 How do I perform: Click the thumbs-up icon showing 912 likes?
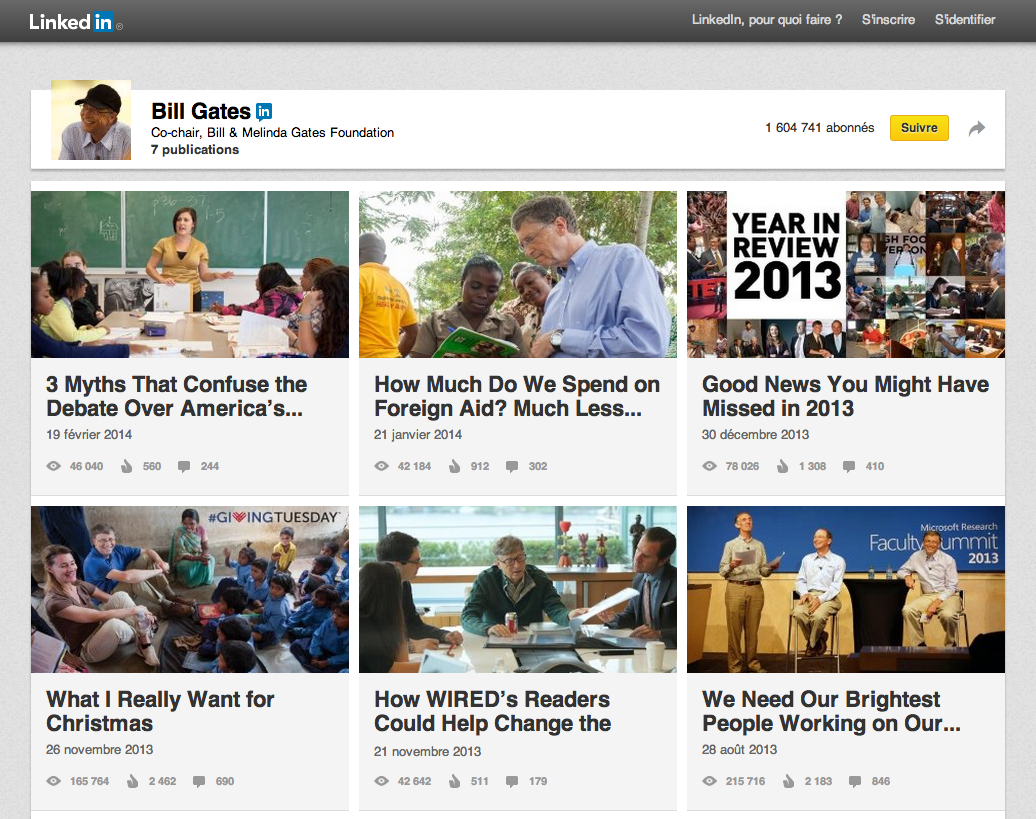454,466
